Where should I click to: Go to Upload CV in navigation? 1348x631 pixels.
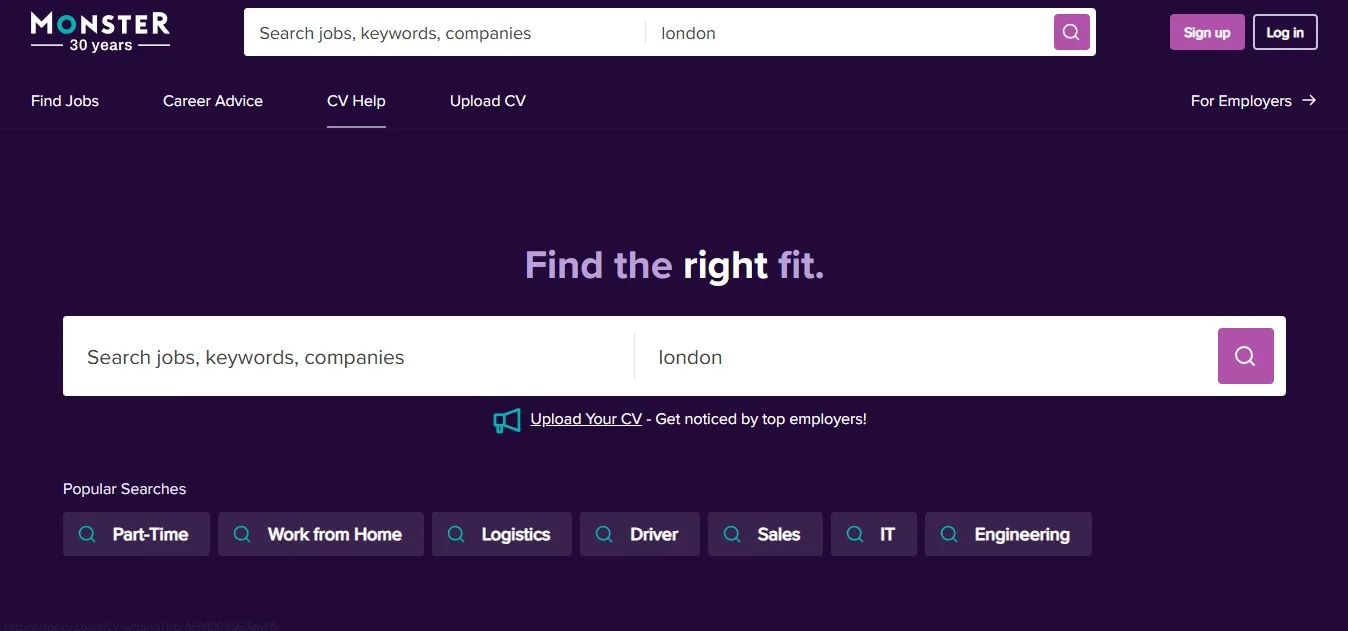coord(488,101)
